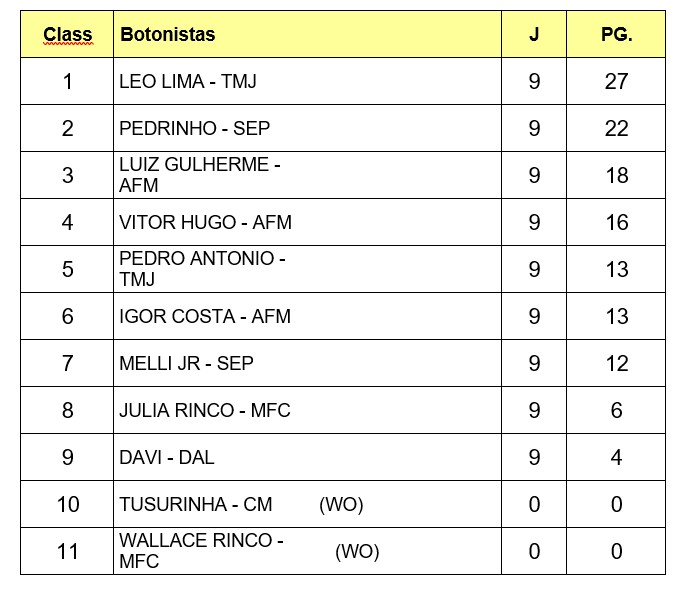
Task: Click the MELLI JR - SEP name
Action: coord(186,363)
